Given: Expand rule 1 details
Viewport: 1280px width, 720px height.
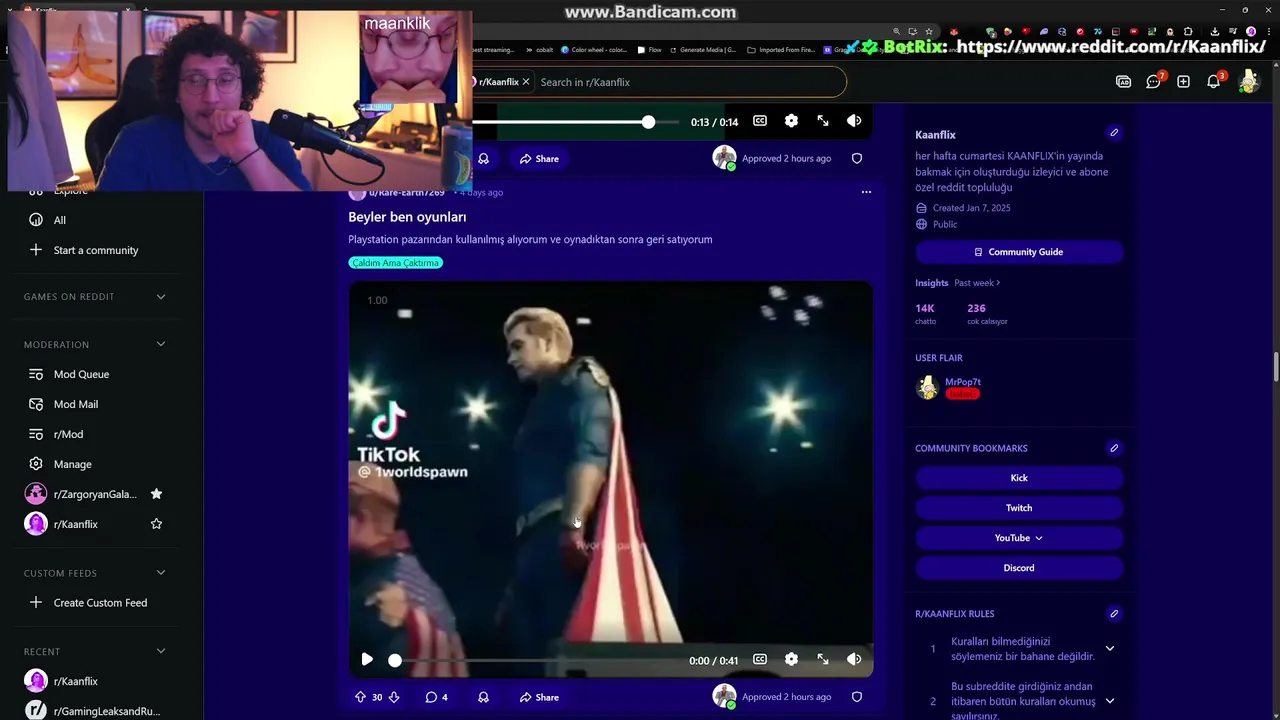Looking at the screenshot, I should point(1109,649).
